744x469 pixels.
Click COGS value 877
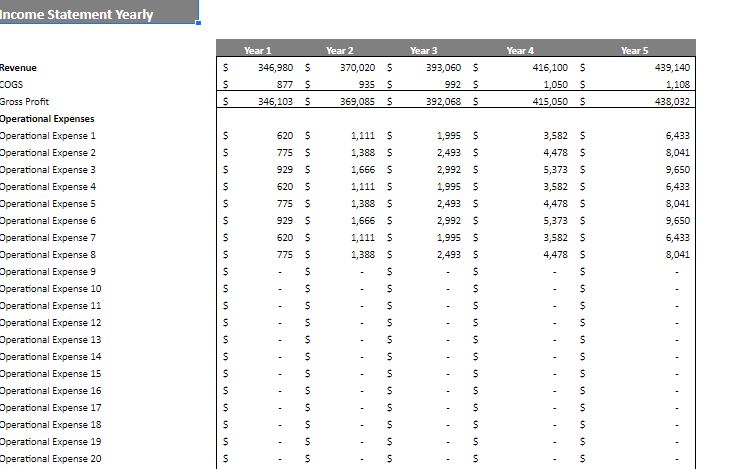click(285, 84)
